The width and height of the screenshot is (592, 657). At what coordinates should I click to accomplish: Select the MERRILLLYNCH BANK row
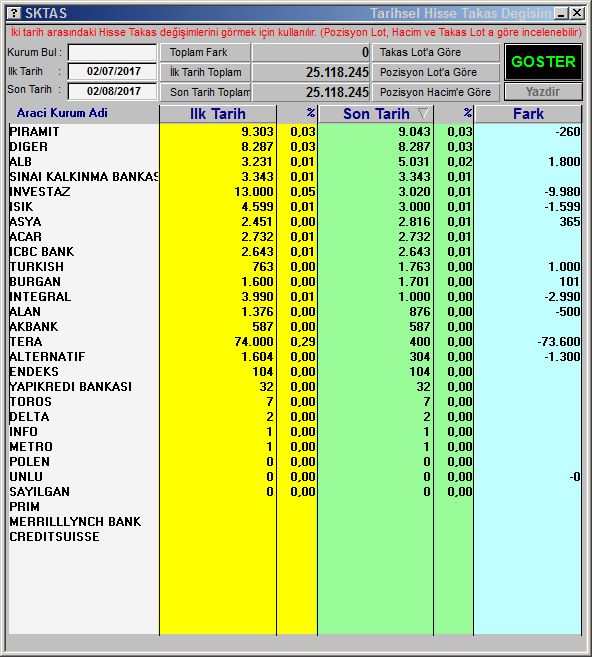pyautogui.click(x=295, y=522)
